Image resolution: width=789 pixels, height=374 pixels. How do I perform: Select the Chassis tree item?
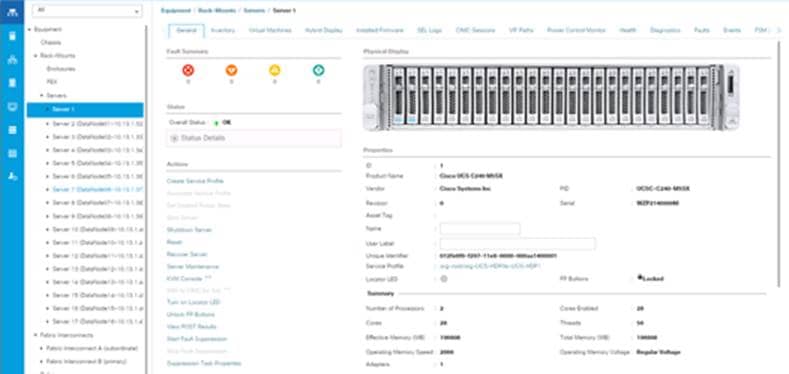click(51, 43)
